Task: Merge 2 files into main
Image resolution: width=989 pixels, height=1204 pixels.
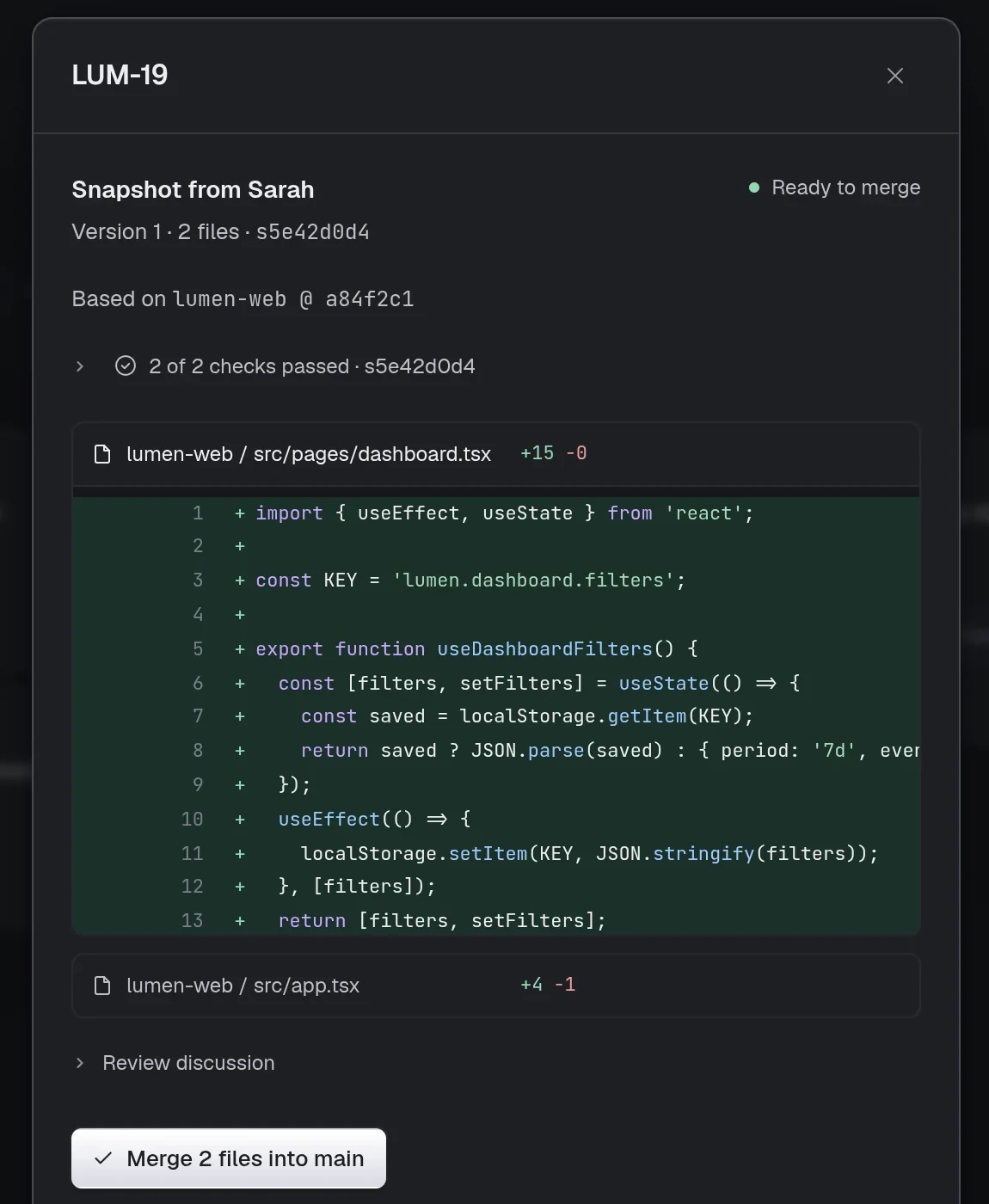Action: pyautogui.click(x=229, y=1158)
